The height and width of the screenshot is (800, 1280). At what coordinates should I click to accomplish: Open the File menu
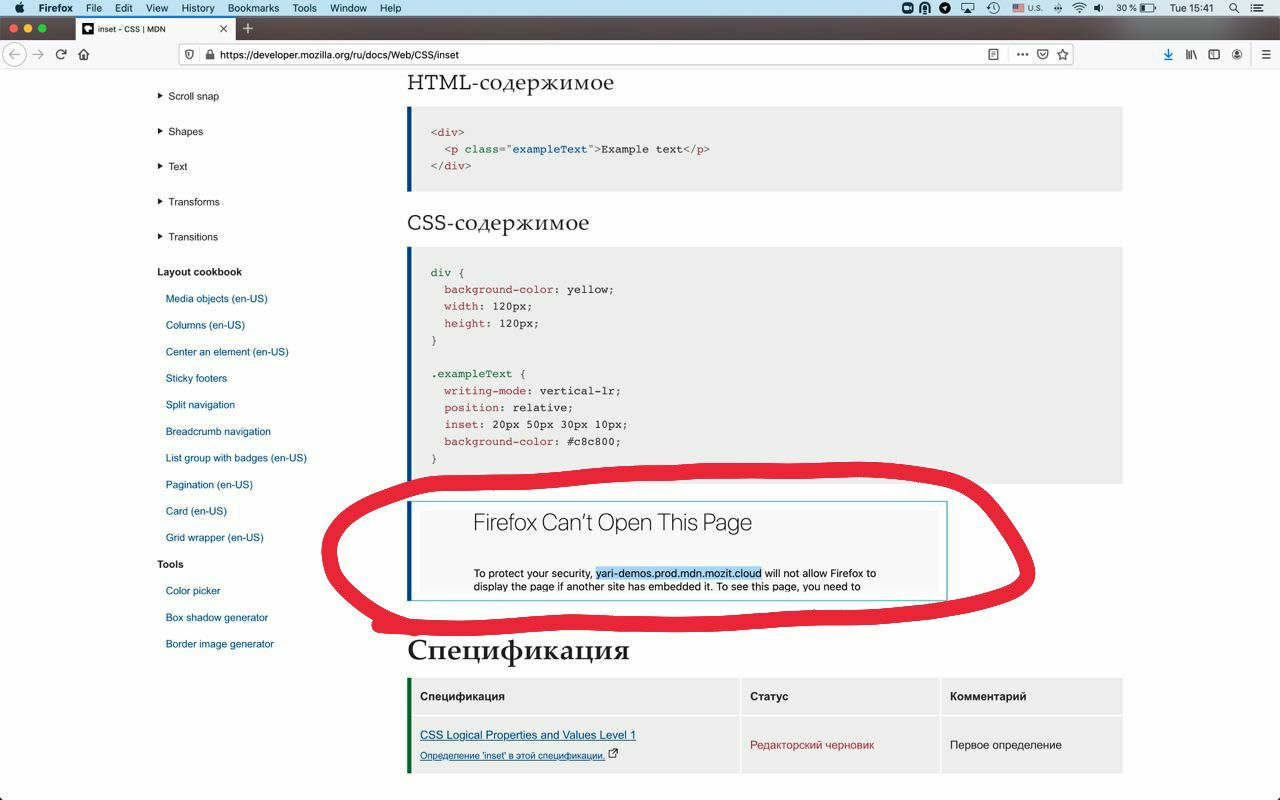[x=93, y=8]
